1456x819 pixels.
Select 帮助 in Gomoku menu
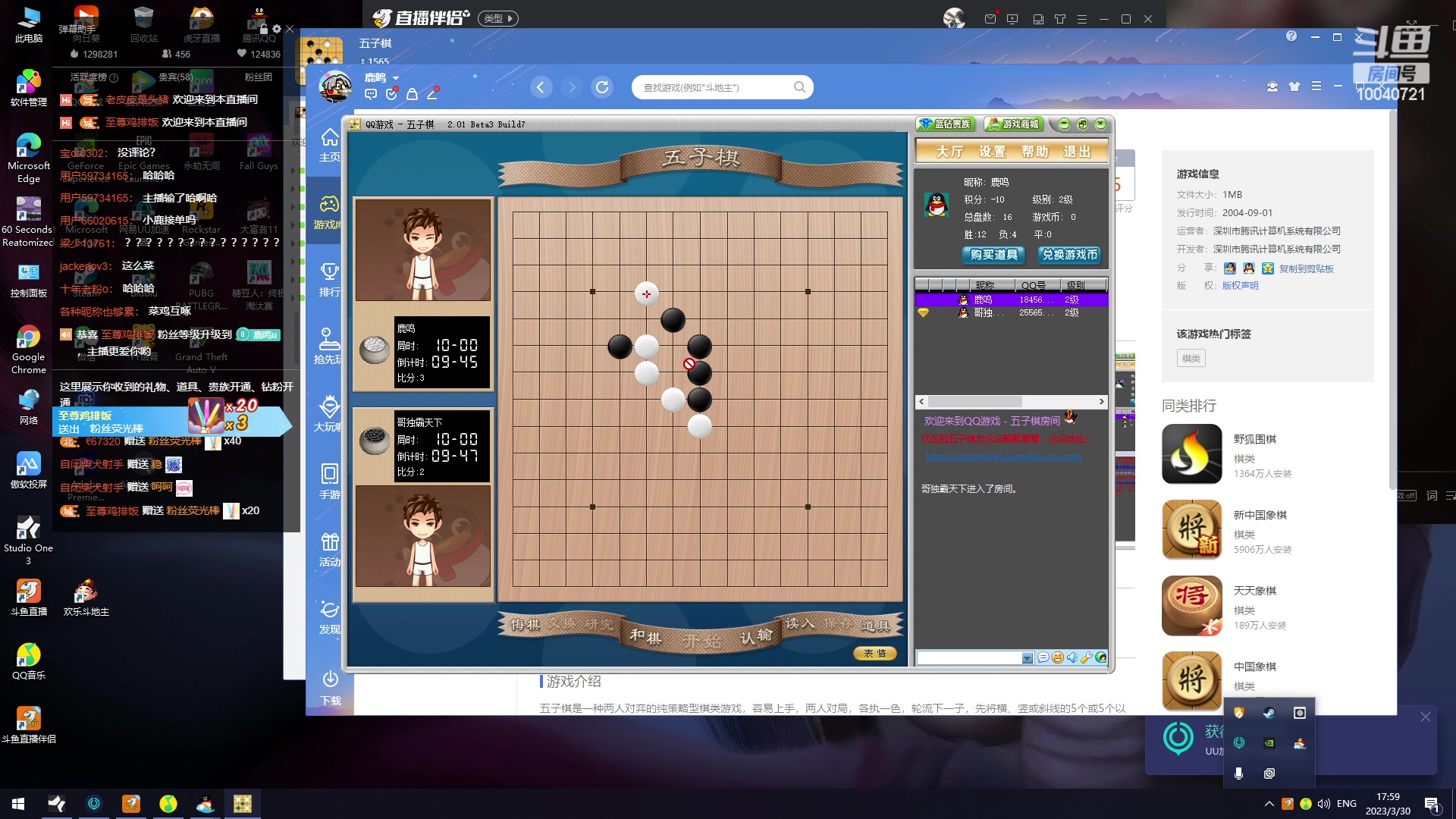click(1034, 152)
